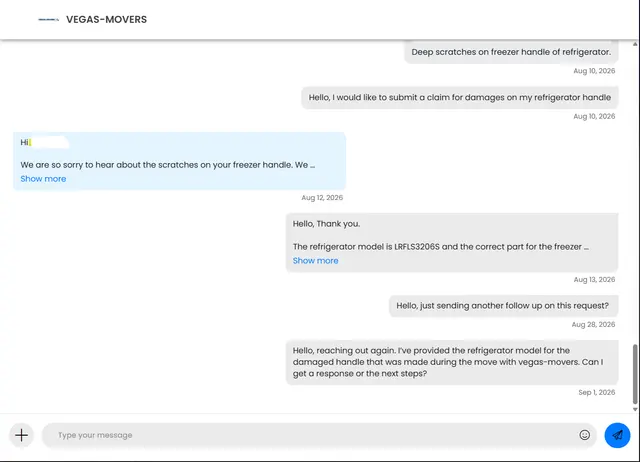Click the 'Aug 12, 2026' timestamp

(x=322, y=198)
